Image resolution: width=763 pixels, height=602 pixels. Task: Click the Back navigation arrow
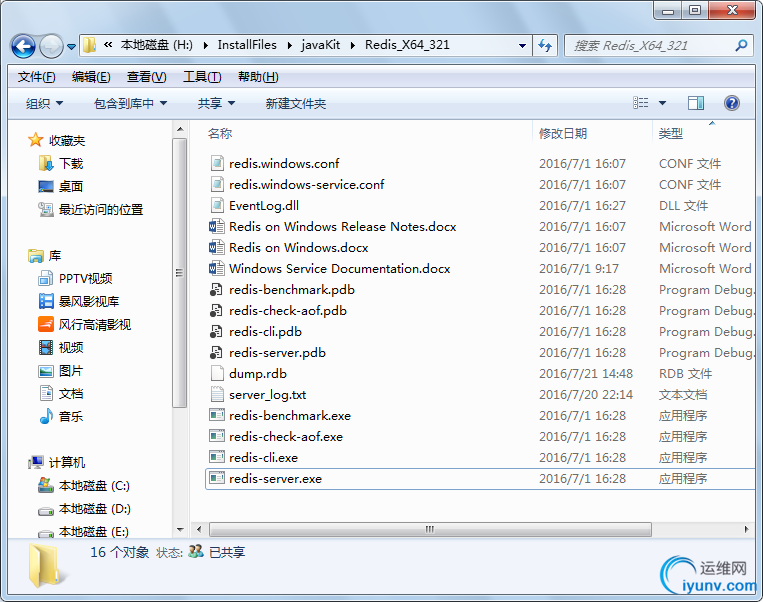pyautogui.click(x=23, y=47)
